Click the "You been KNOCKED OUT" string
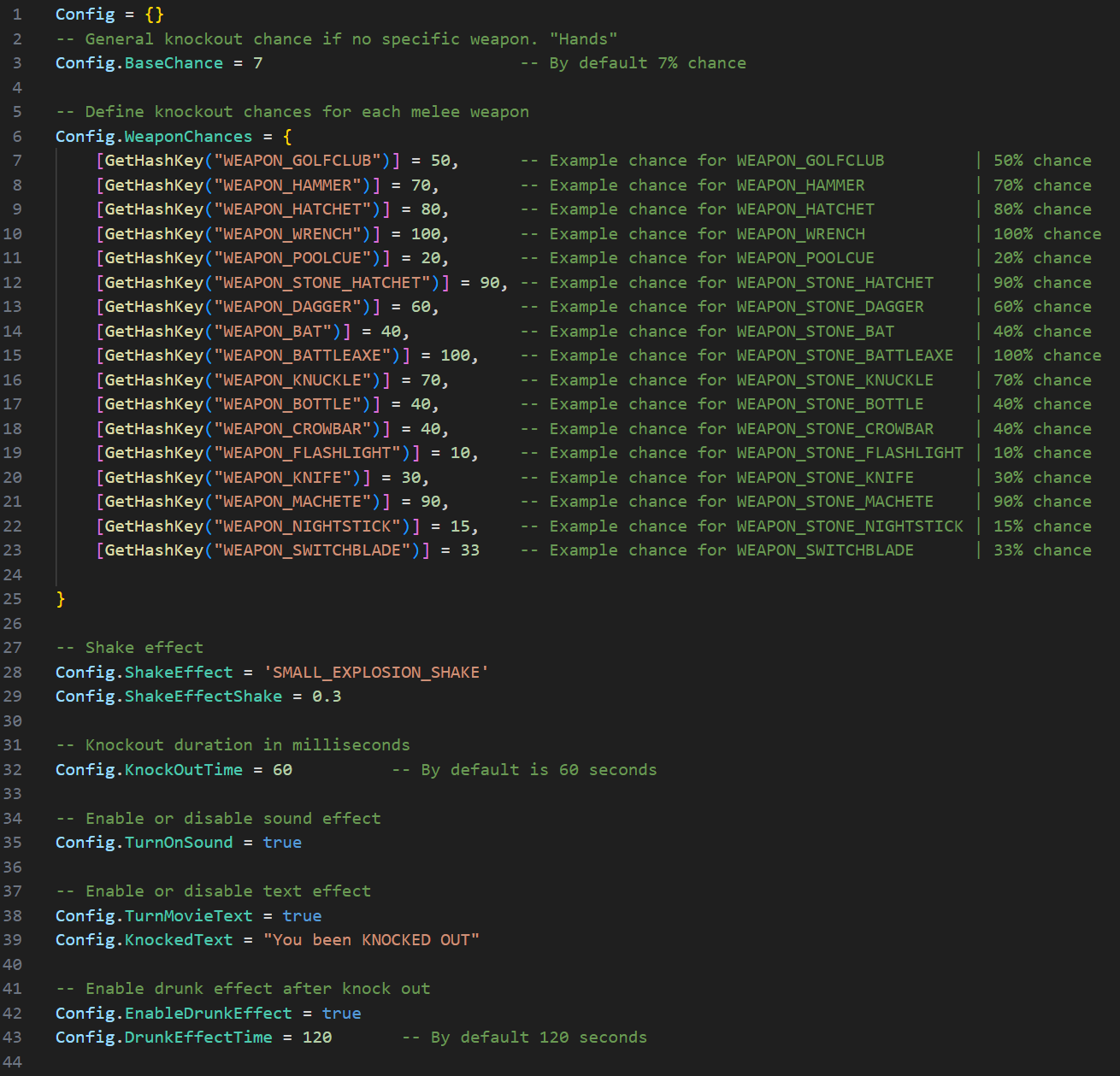1120x1076 pixels. [371, 940]
